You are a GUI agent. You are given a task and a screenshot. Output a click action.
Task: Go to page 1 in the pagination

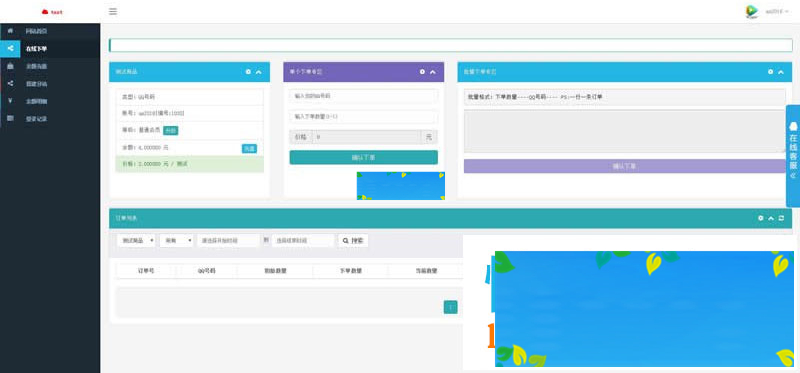pos(451,307)
